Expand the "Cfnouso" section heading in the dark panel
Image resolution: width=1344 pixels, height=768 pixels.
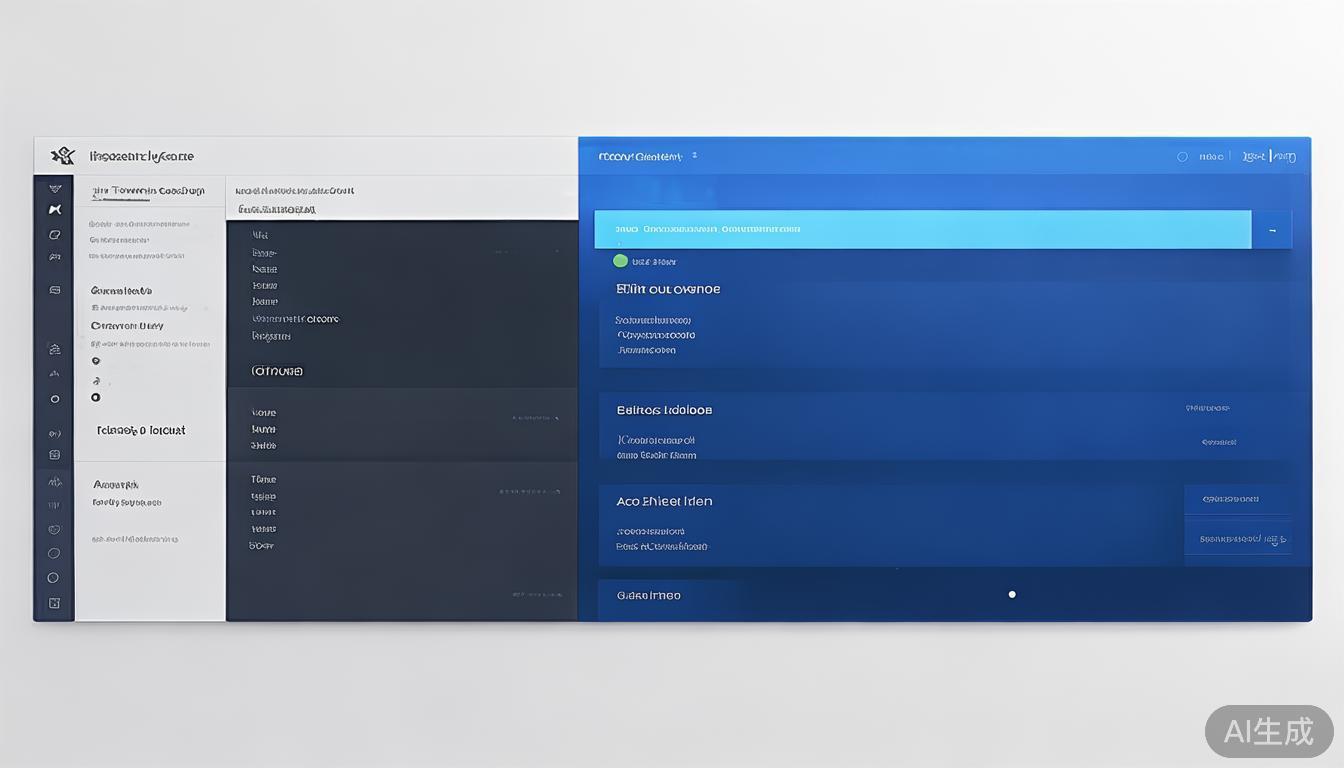click(277, 371)
